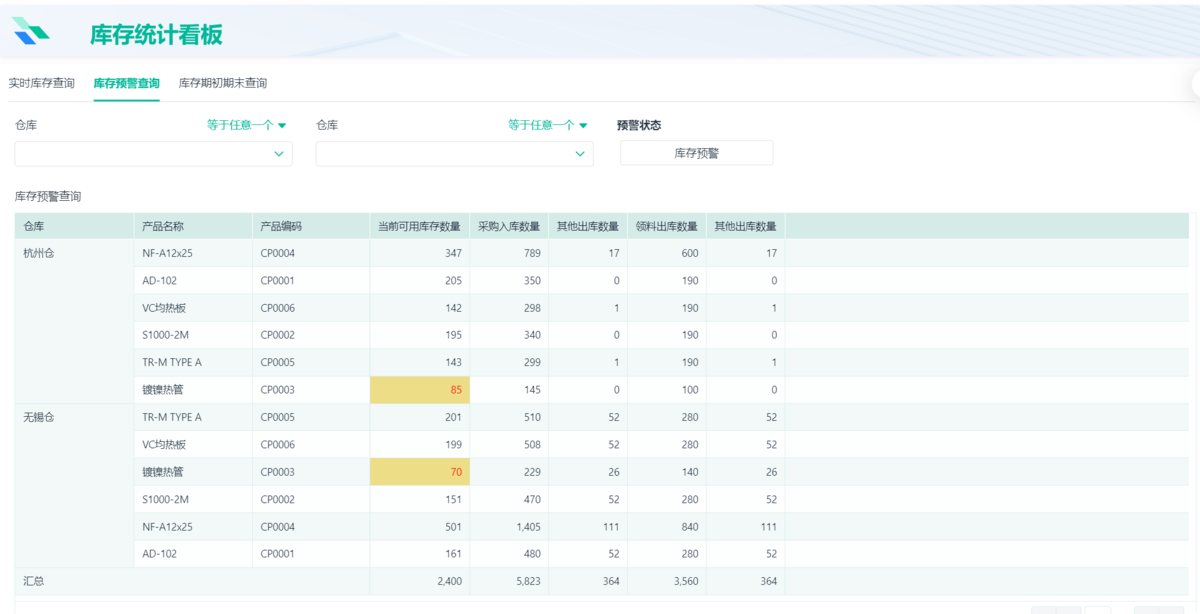Click the green dashboard logo icon
The height and width of the screenshot is (614, 1200).
[x=31, y=32]
